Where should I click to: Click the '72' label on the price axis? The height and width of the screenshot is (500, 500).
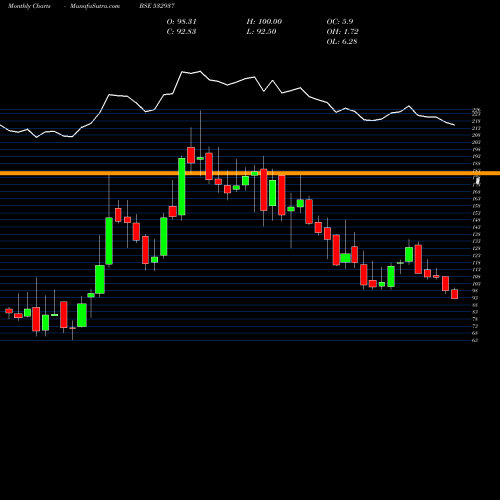pos(475,326)
